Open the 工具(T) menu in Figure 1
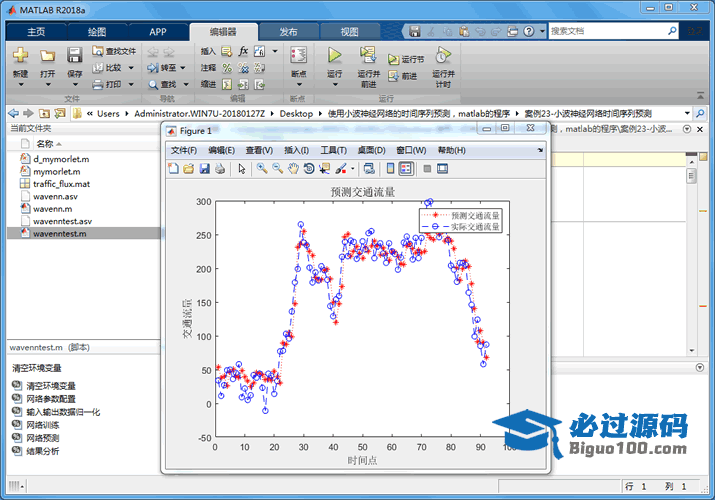 tap(333, 150)
